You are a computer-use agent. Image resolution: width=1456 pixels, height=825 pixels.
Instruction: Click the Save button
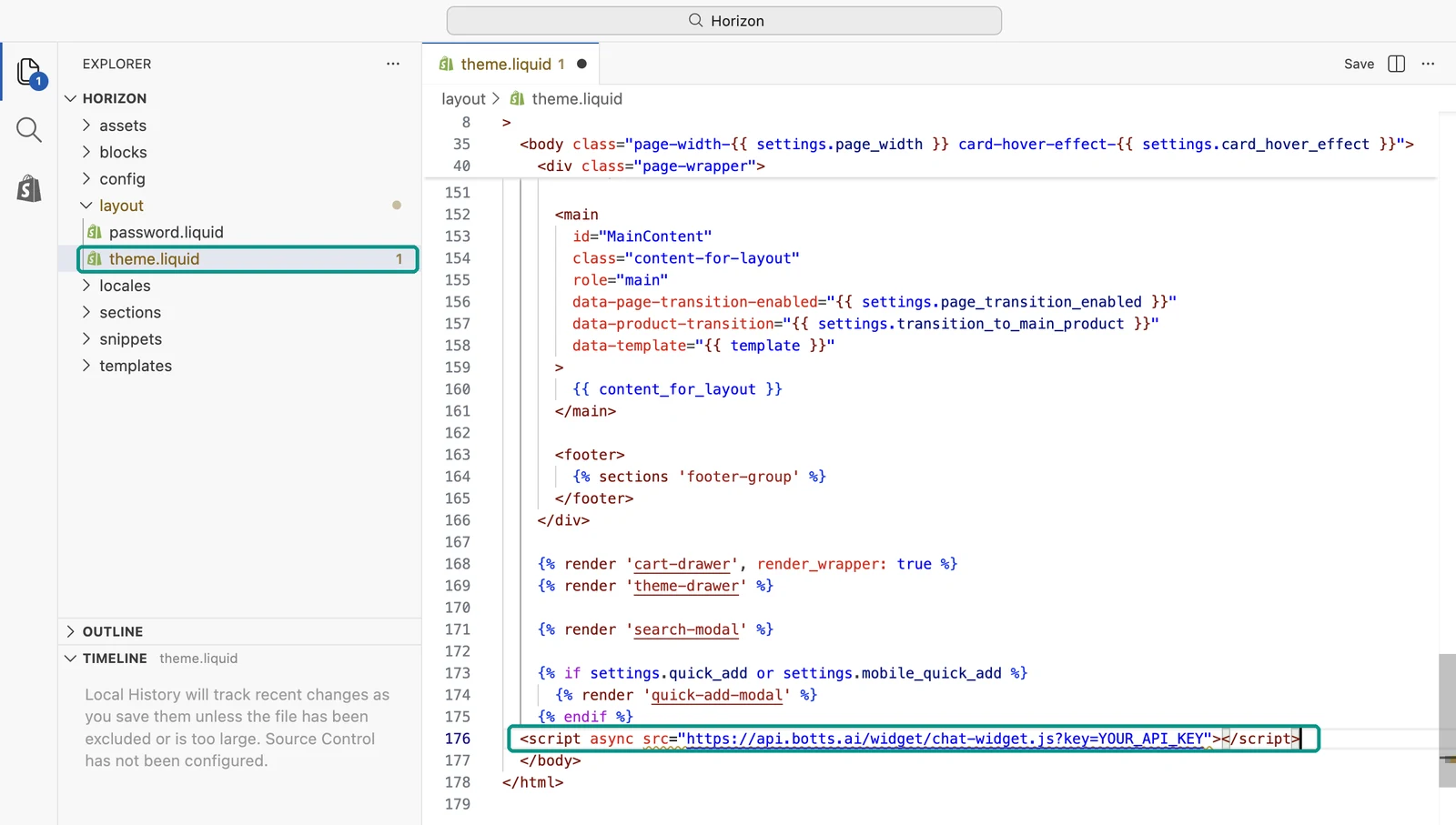click(1359, 64)
